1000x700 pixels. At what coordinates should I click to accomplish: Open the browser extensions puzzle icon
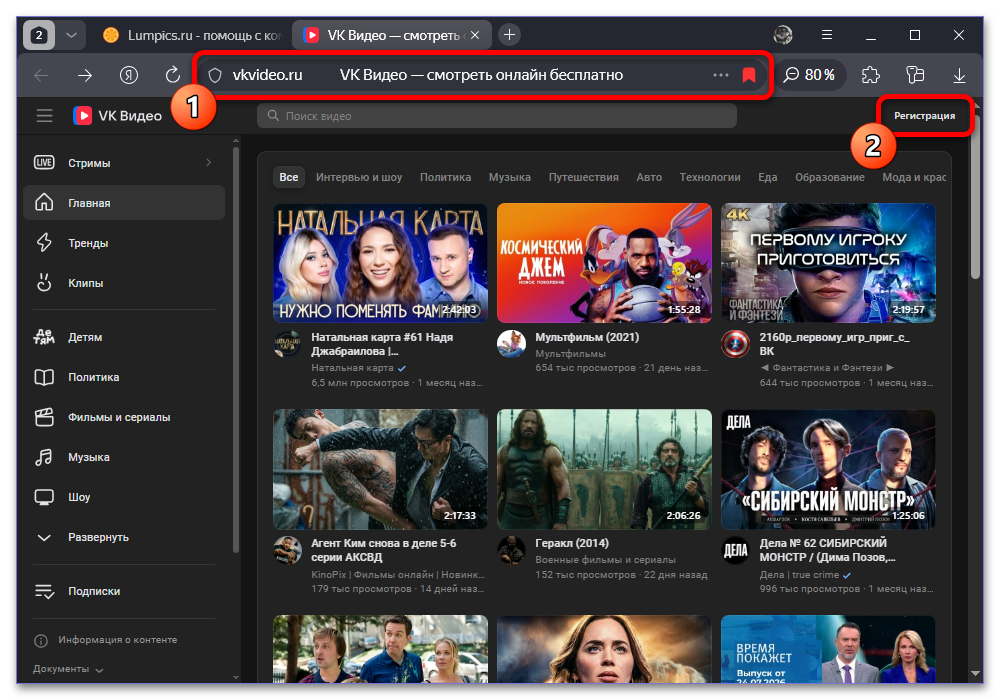tap(870, 75)
